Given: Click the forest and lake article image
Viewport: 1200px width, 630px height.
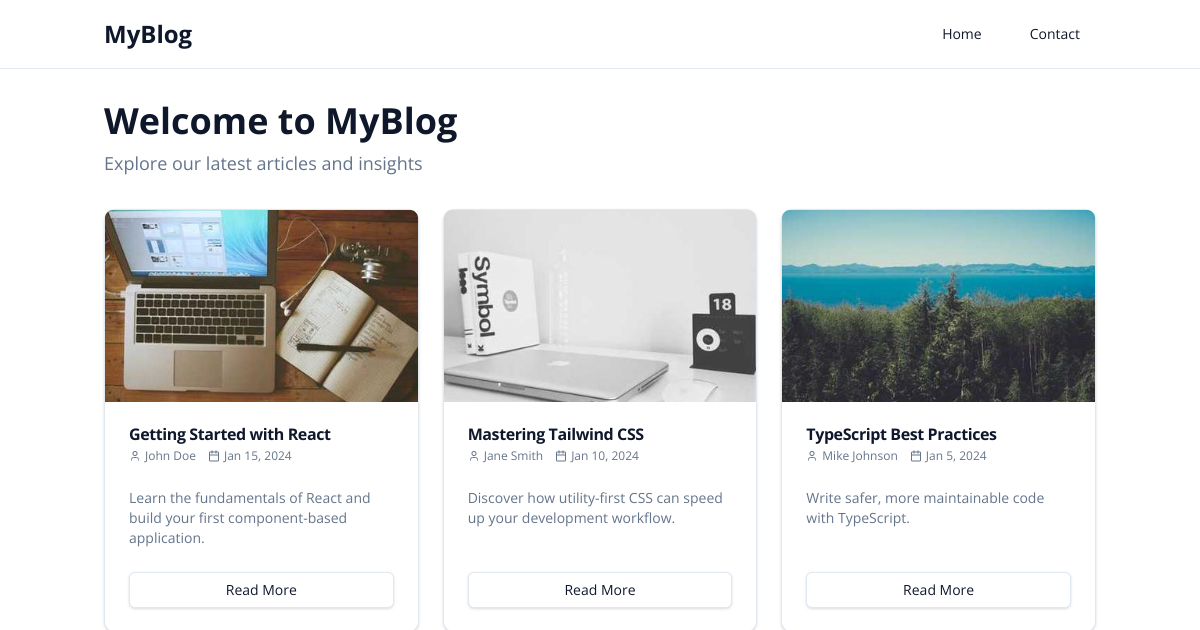Looking at the screenshot, I should 938,306.
